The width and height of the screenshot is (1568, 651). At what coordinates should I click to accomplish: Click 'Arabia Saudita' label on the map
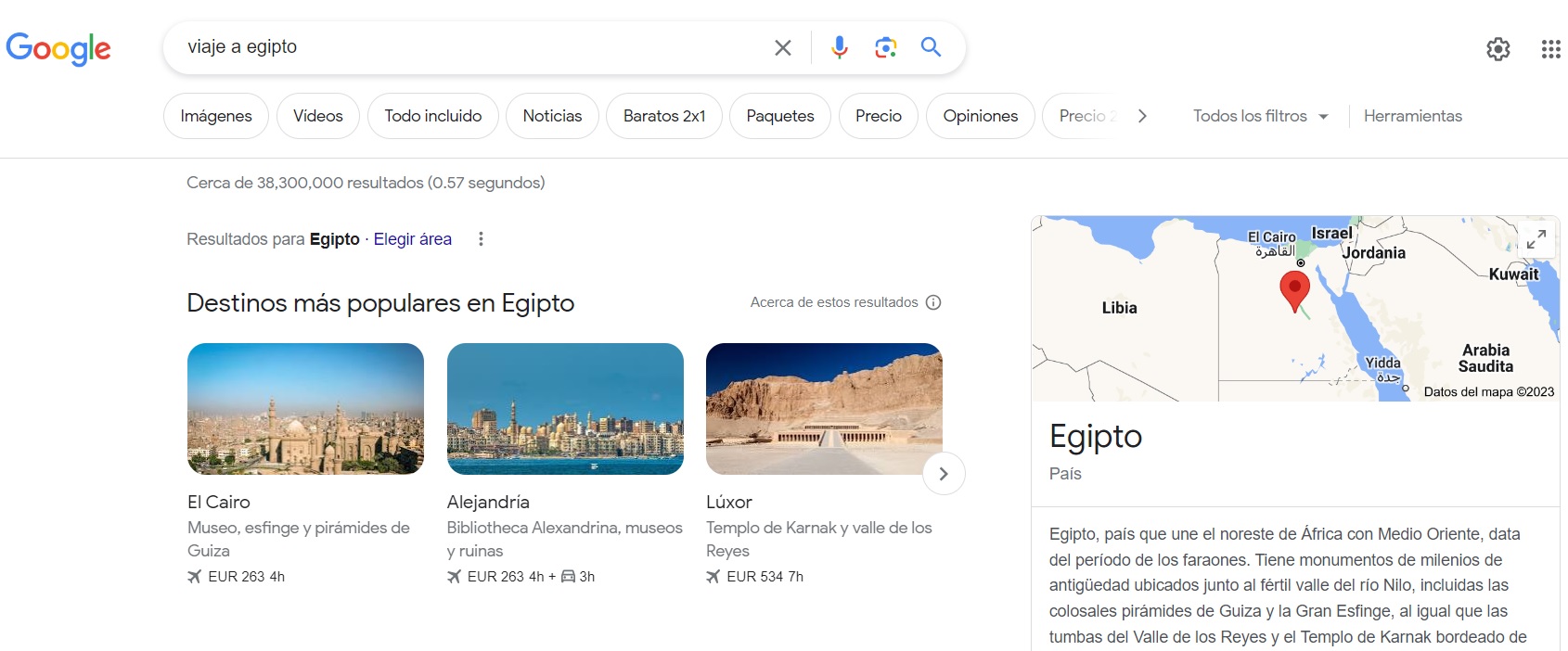pos(1486,358)
